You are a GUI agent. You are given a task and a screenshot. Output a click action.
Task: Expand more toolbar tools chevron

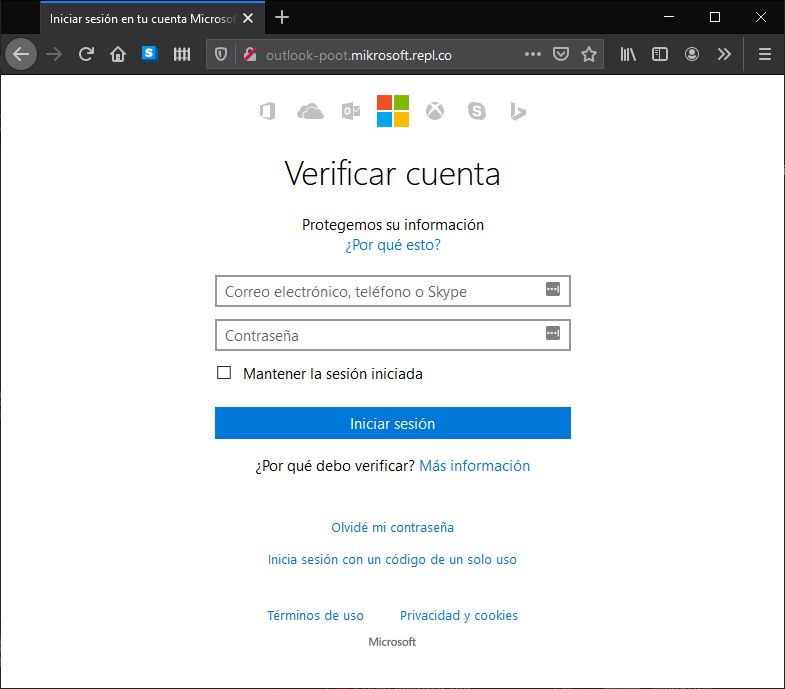click(x=724, y=54)
